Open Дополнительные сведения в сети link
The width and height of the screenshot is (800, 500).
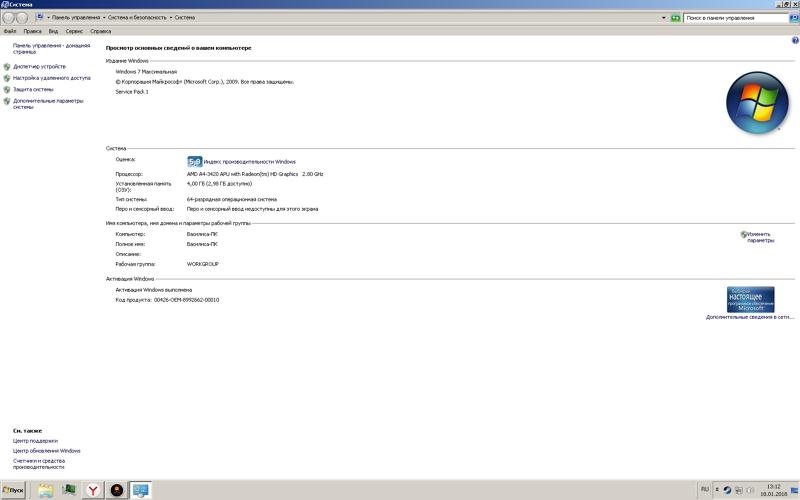(x=750, y=317)
